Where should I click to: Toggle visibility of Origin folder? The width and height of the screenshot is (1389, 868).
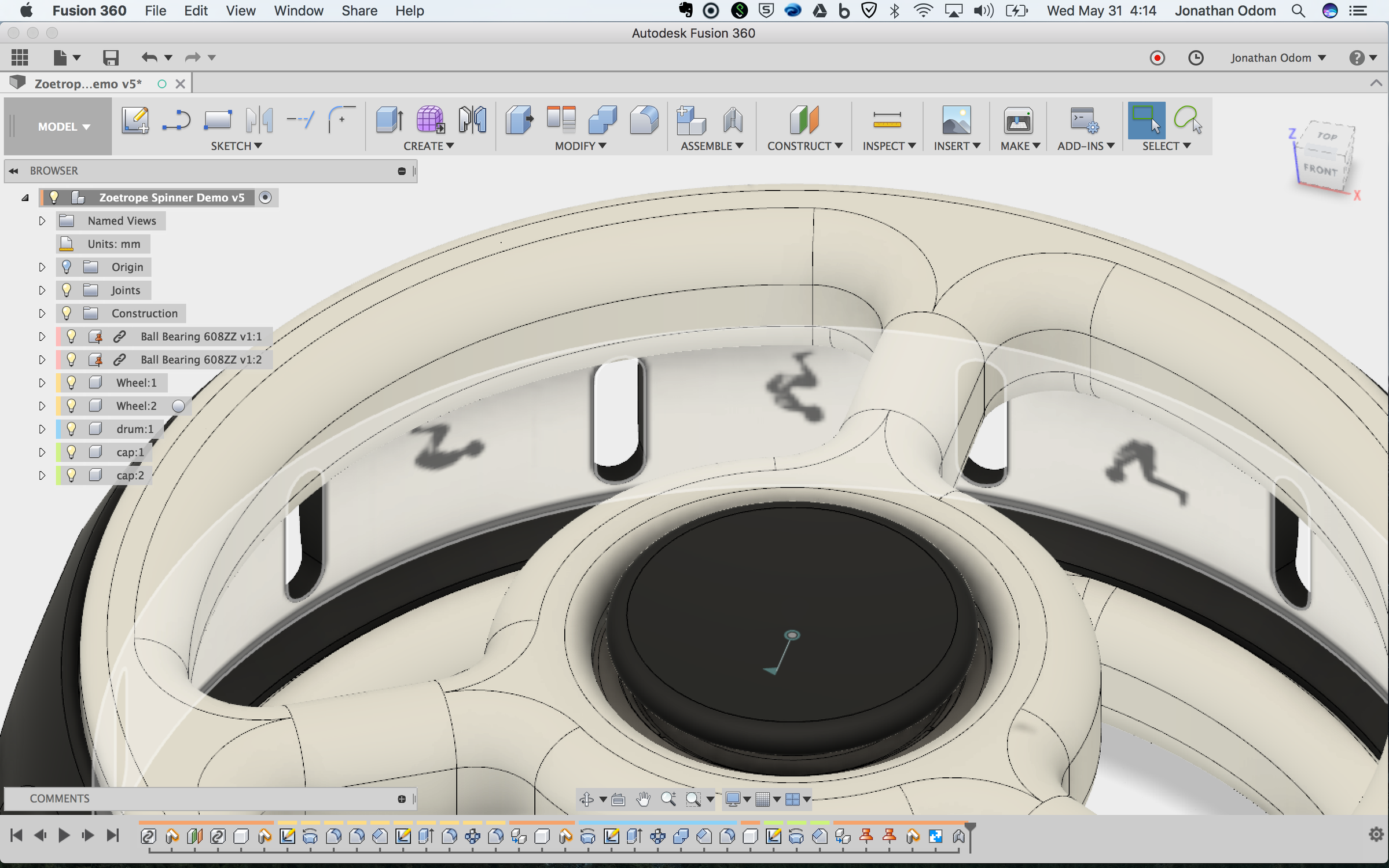[x=67, y=267]
